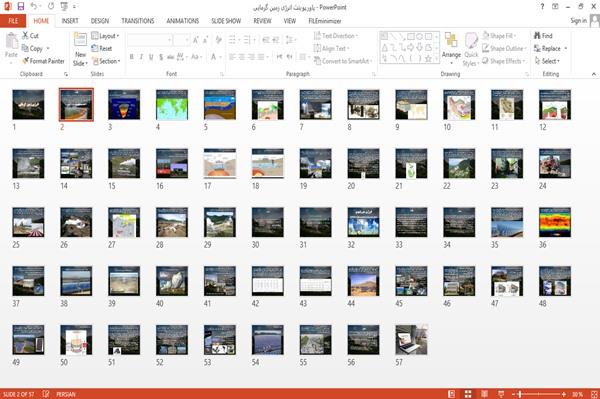Click the Redo icon in title bar

coord(51,7)
